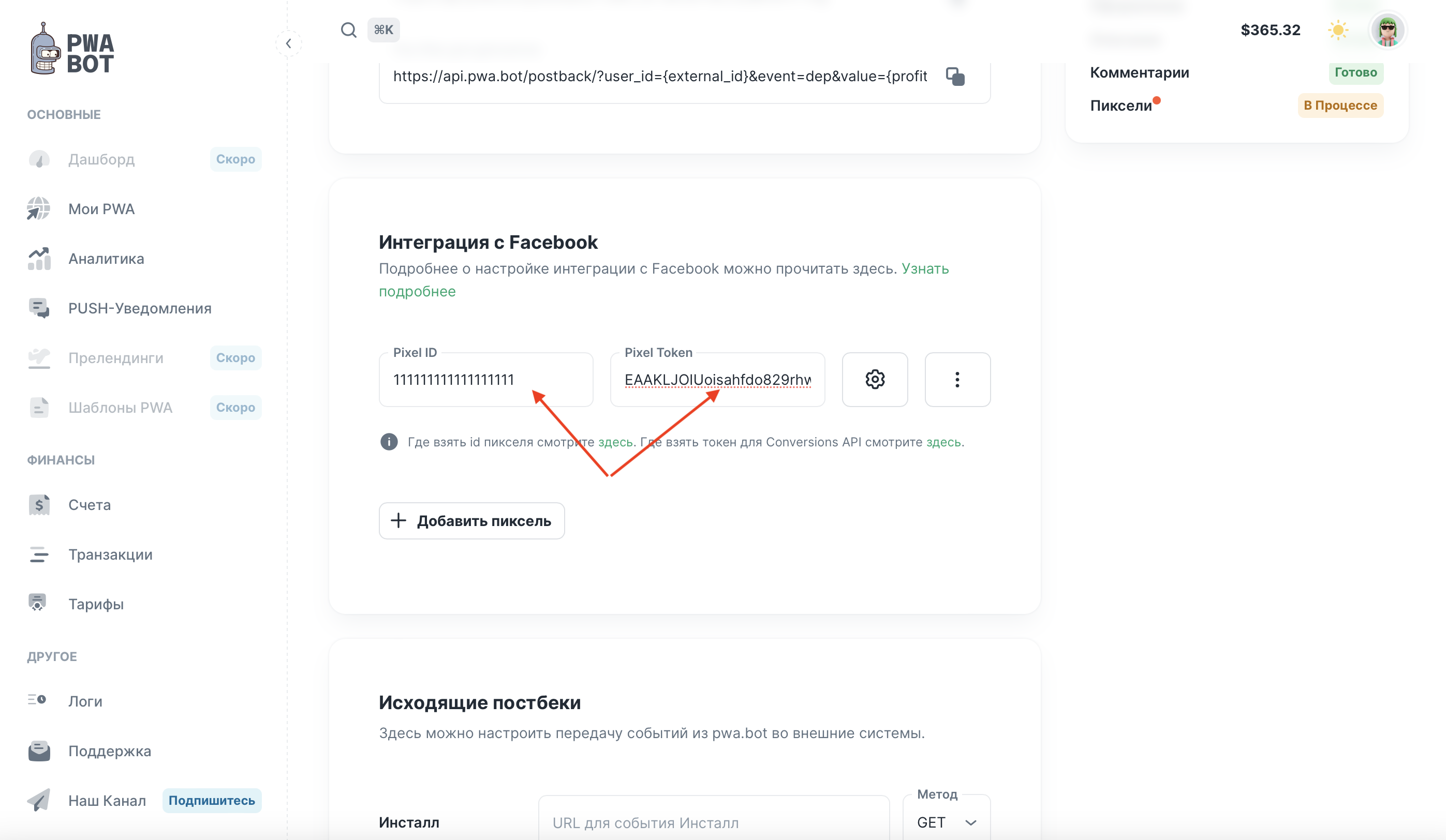
Task: Toggle light/dark theme sun icon
Action: point(1337,30)
